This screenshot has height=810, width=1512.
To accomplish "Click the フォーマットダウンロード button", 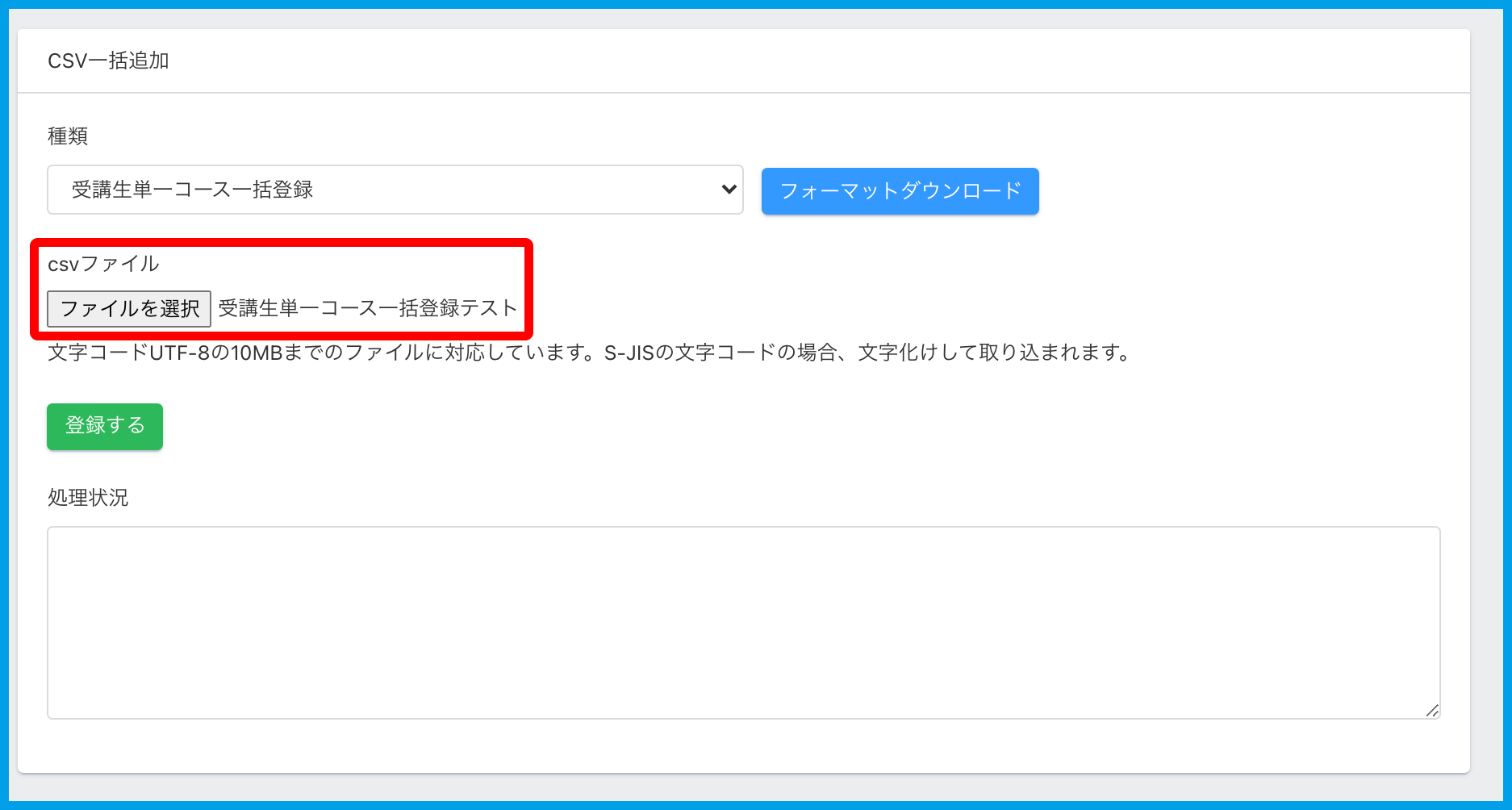I will point(900,191).
